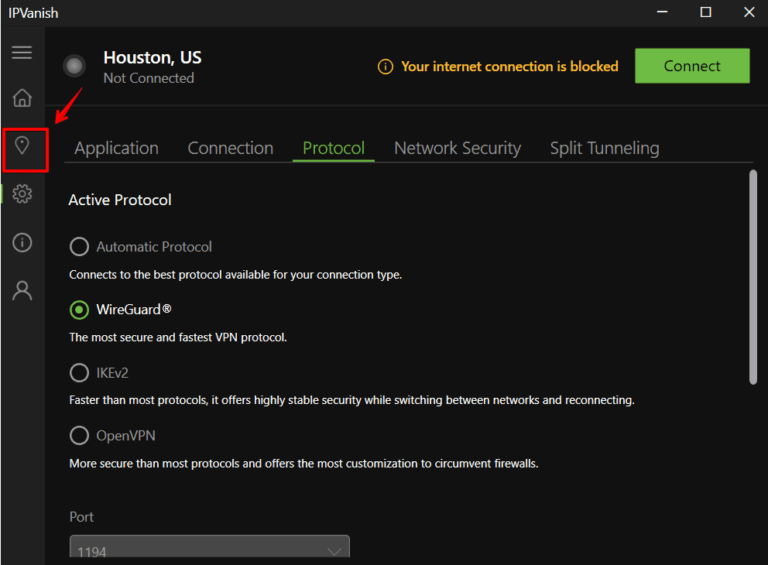Viewport: 768px width, 565px height.
Task: Open the Account profile icon
Action: coord(22,291)
